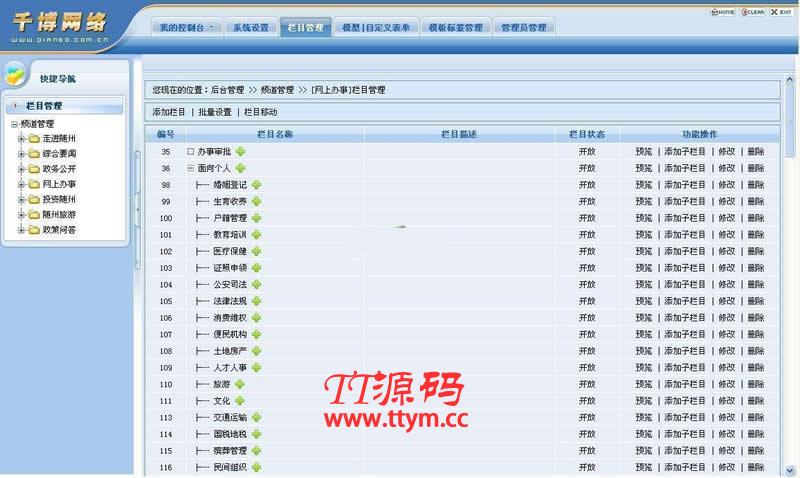The height and width of the screenshot is (478, 800).
Task: Click 删除 in the 国税地税 row
Action: (x=756, y=434)
